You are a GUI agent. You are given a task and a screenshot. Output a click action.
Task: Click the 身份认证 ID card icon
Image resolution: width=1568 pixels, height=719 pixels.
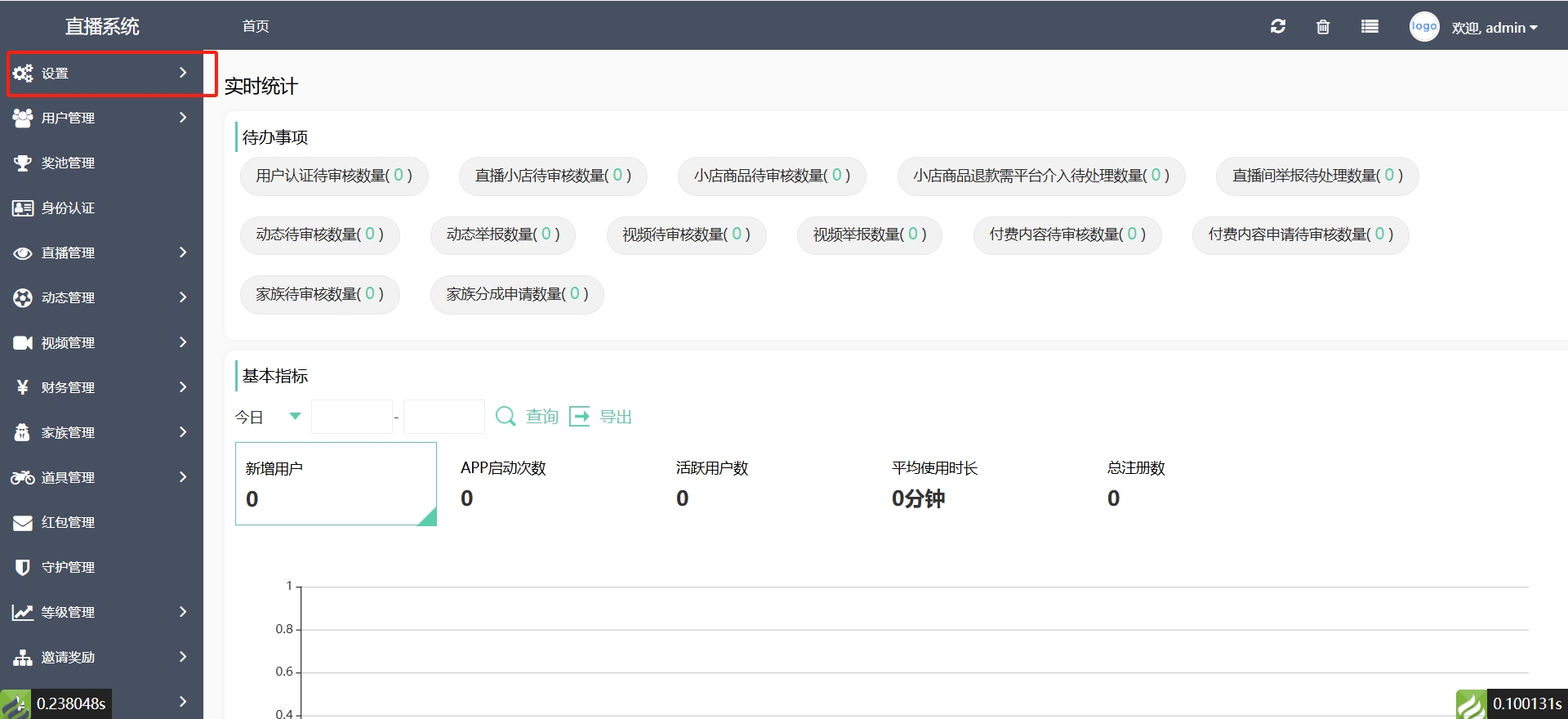pos(23,208)
